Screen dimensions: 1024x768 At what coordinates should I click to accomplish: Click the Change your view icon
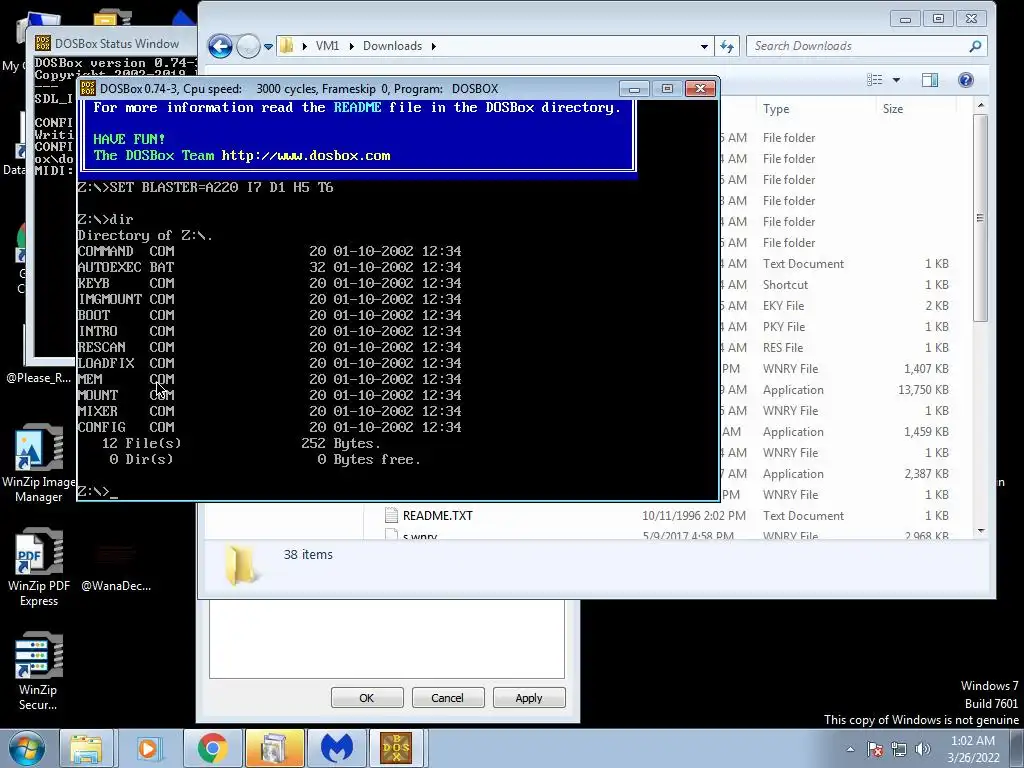pos(875,80)
